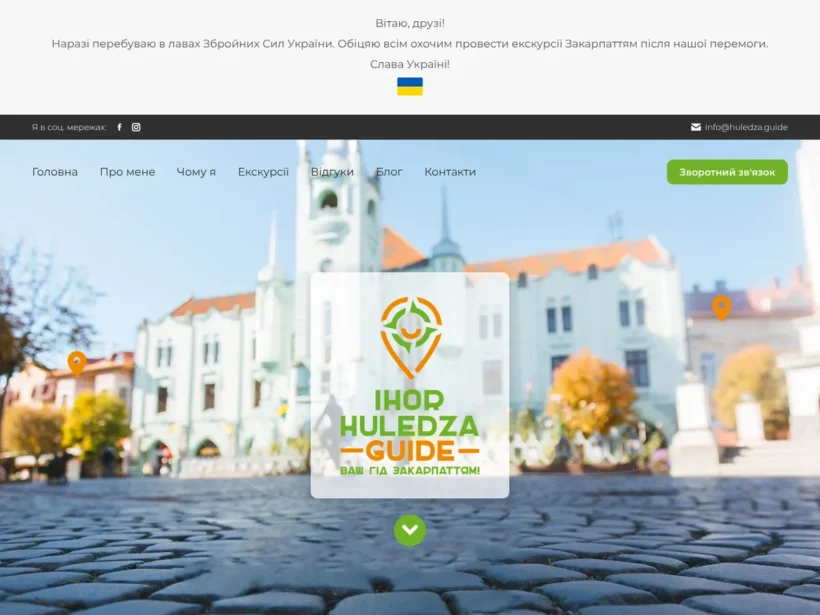The image size is (820, 615).
Task: Select the Чому я menu item
Action: pyautogui.click(x=196, y=172)
